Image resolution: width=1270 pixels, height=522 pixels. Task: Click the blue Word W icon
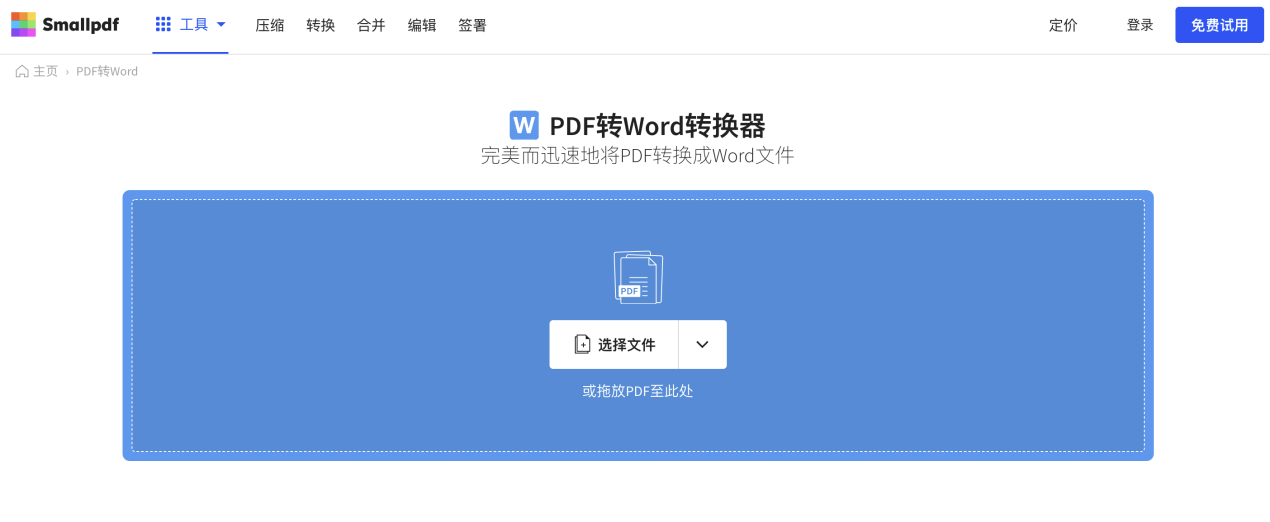click(x=524, y=125)
